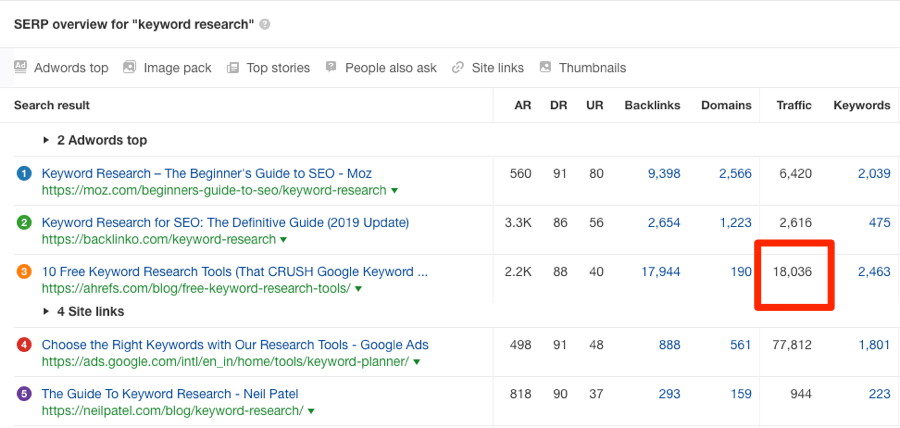The width and height of the screenshot is (900, 428).
Task: Open Keyword Research for SEO Definitive Guide result
Action: pos(225,222)
